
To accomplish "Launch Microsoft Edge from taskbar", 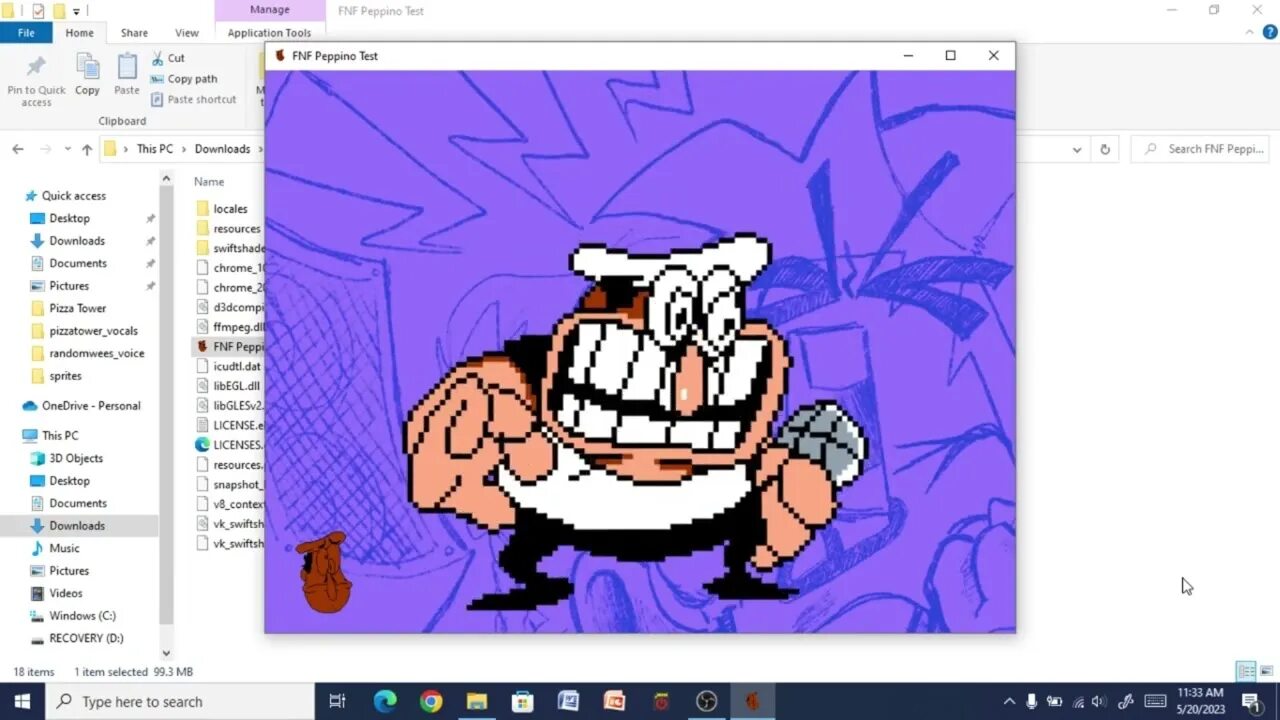I will coord(385,701).
